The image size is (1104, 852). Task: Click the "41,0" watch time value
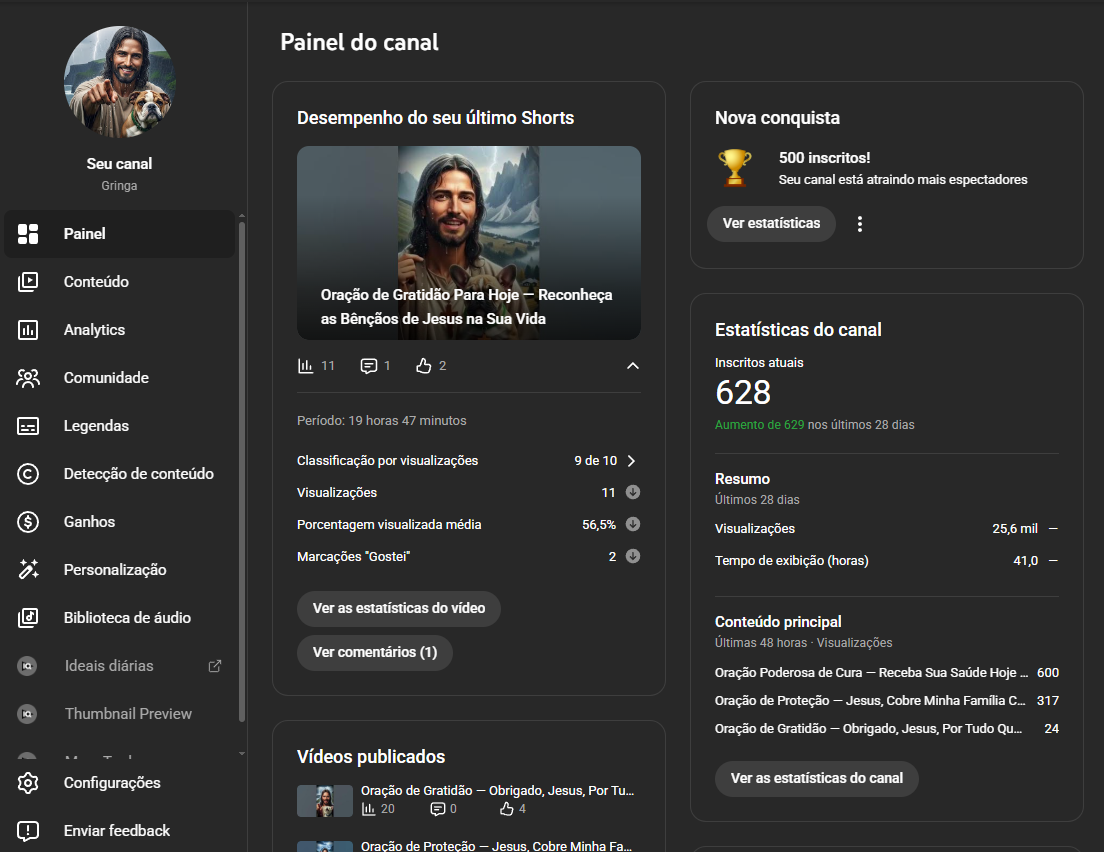pyautogui.click(x=1025, y=561)
